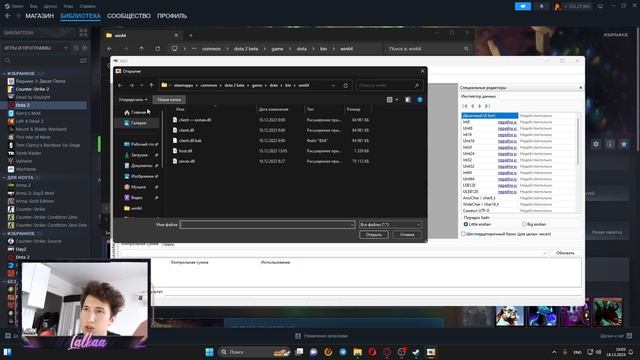Click the UInt32 go-to link in inspector
The width and height of the screenshot is (640, 360).
(x=507, y=166)
